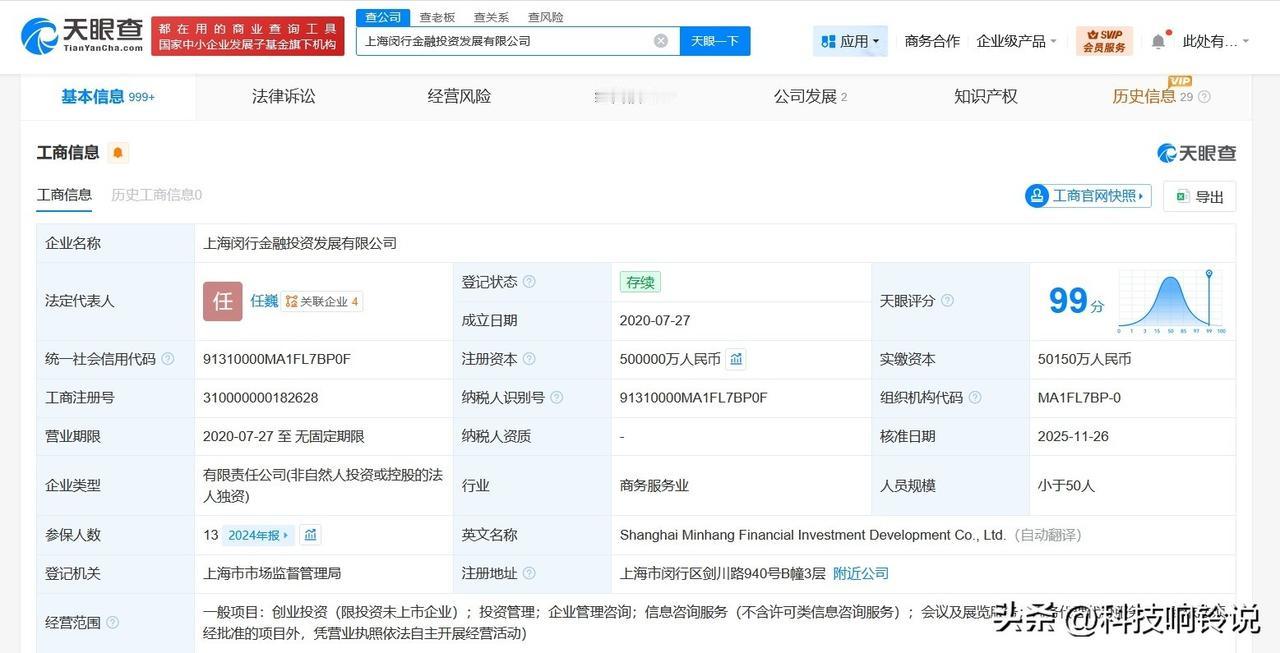The height and width of the screenshot is (653, 1280).
Task: Select the 工商信息 sub-tab
Action: click(x=64, y=195)
